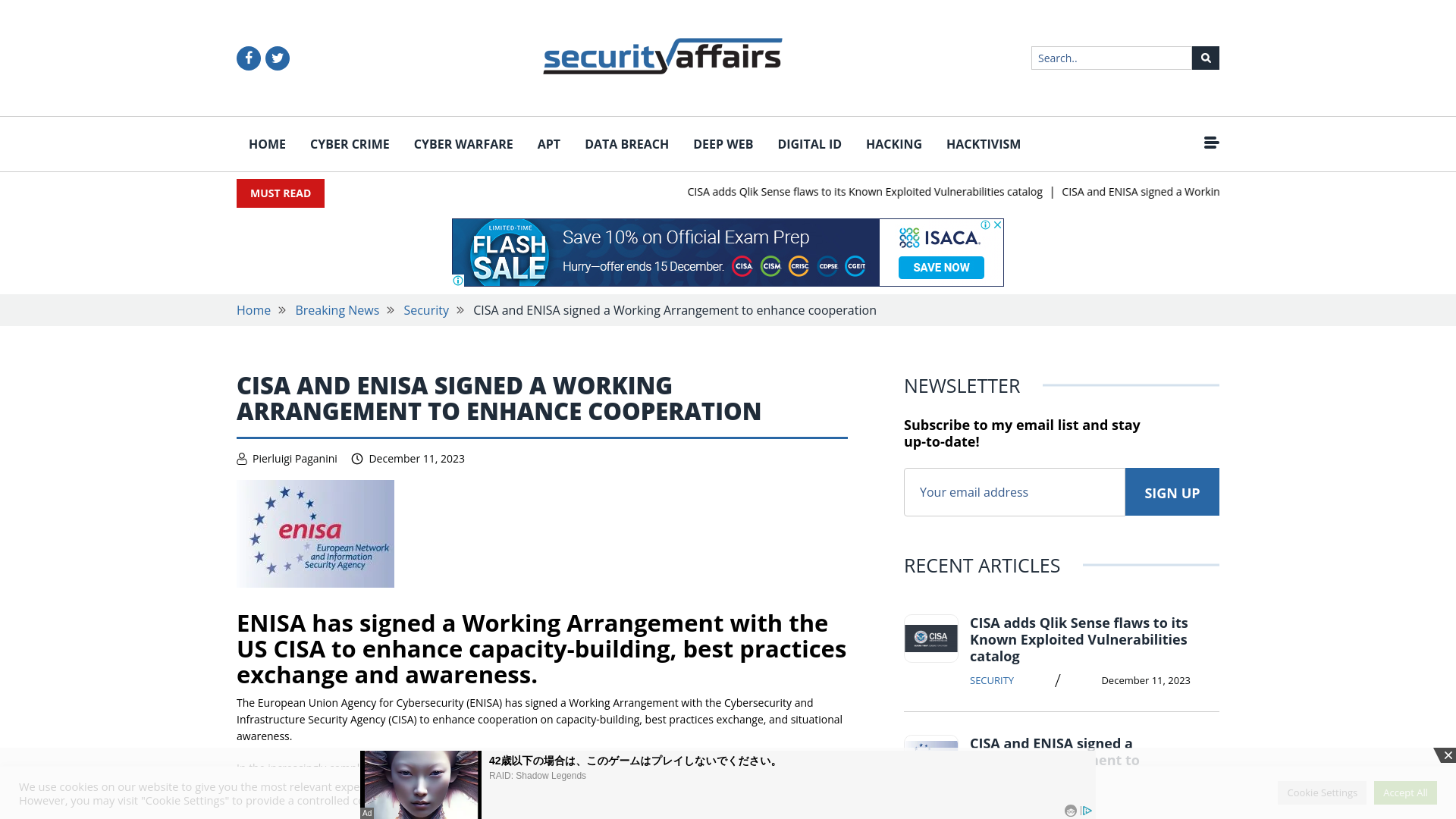Click the email address input field
This screenshot has width=1456, height=819.
1014,491
